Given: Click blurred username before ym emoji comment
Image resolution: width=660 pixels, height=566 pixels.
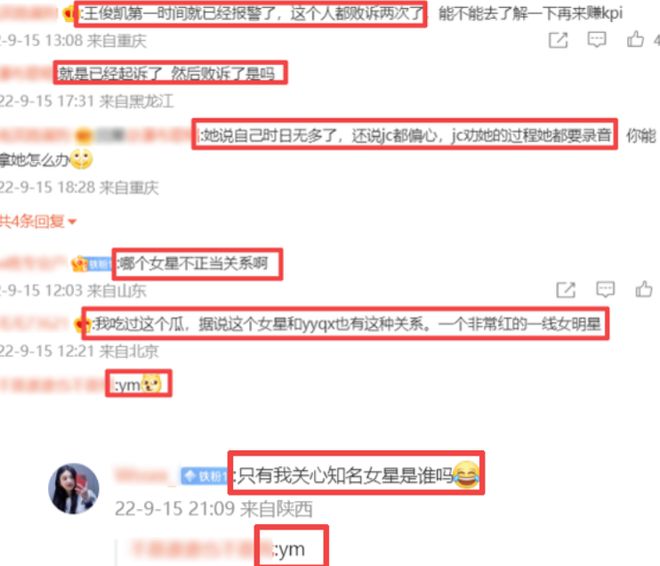Looking at the screenshot, I should coord(52,385).
